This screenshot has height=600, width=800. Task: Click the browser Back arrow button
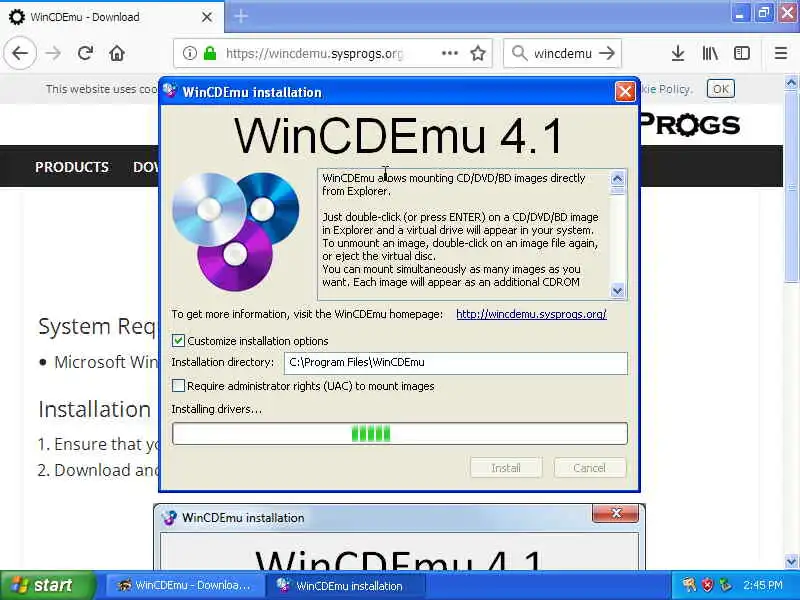tap(20, 53)
